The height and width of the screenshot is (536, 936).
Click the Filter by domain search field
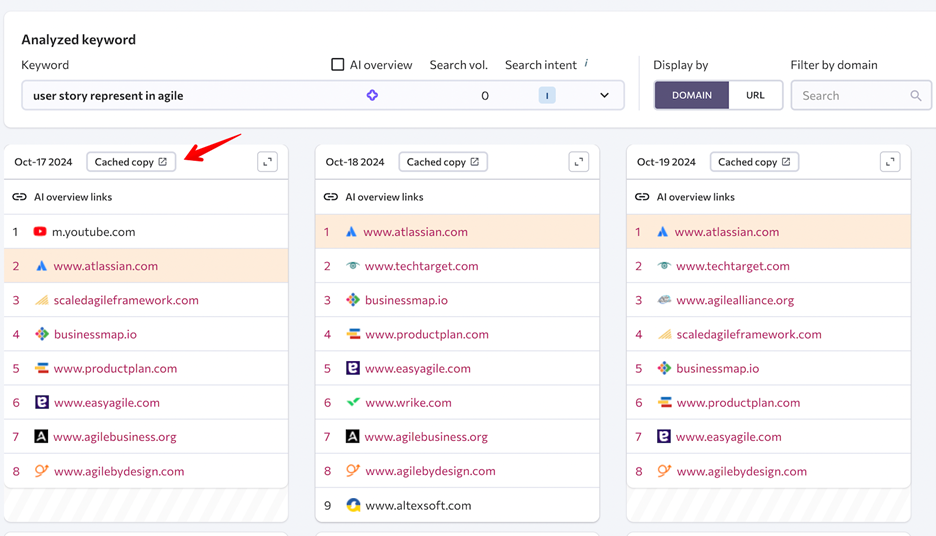[x=850, y=96]
